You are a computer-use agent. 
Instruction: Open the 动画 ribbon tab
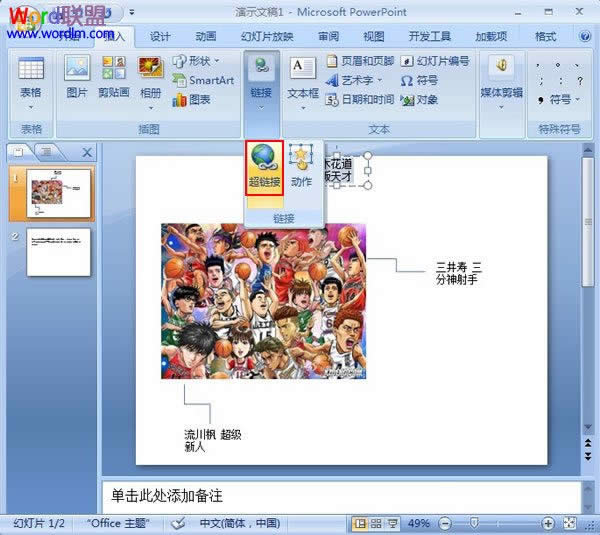(x=206, y=36)
